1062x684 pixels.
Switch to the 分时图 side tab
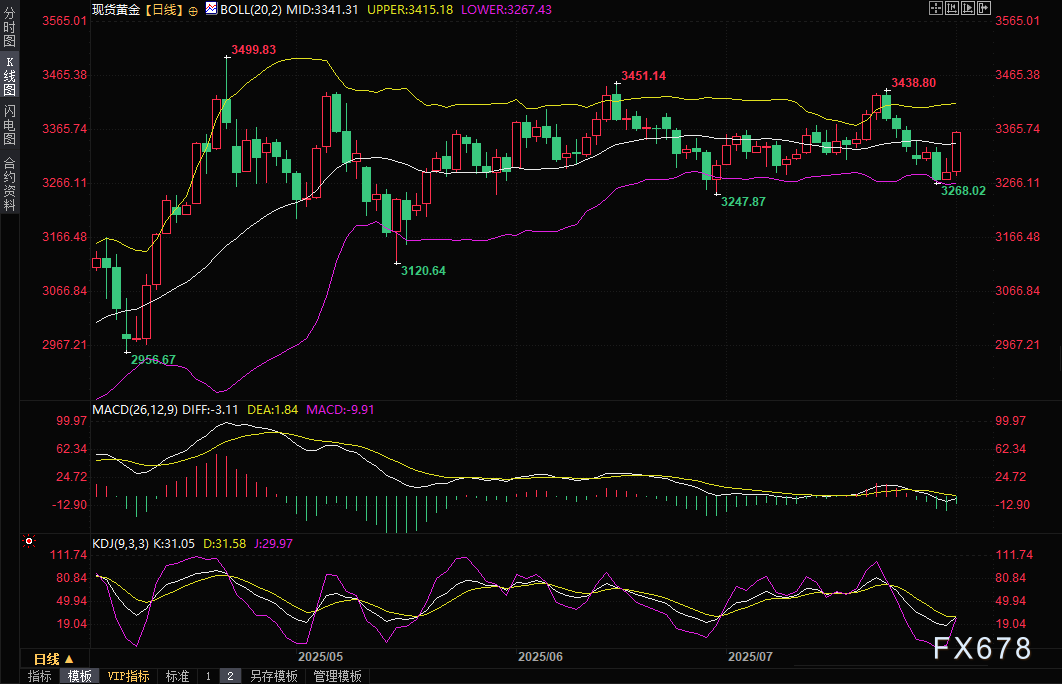tap(10, 27)
